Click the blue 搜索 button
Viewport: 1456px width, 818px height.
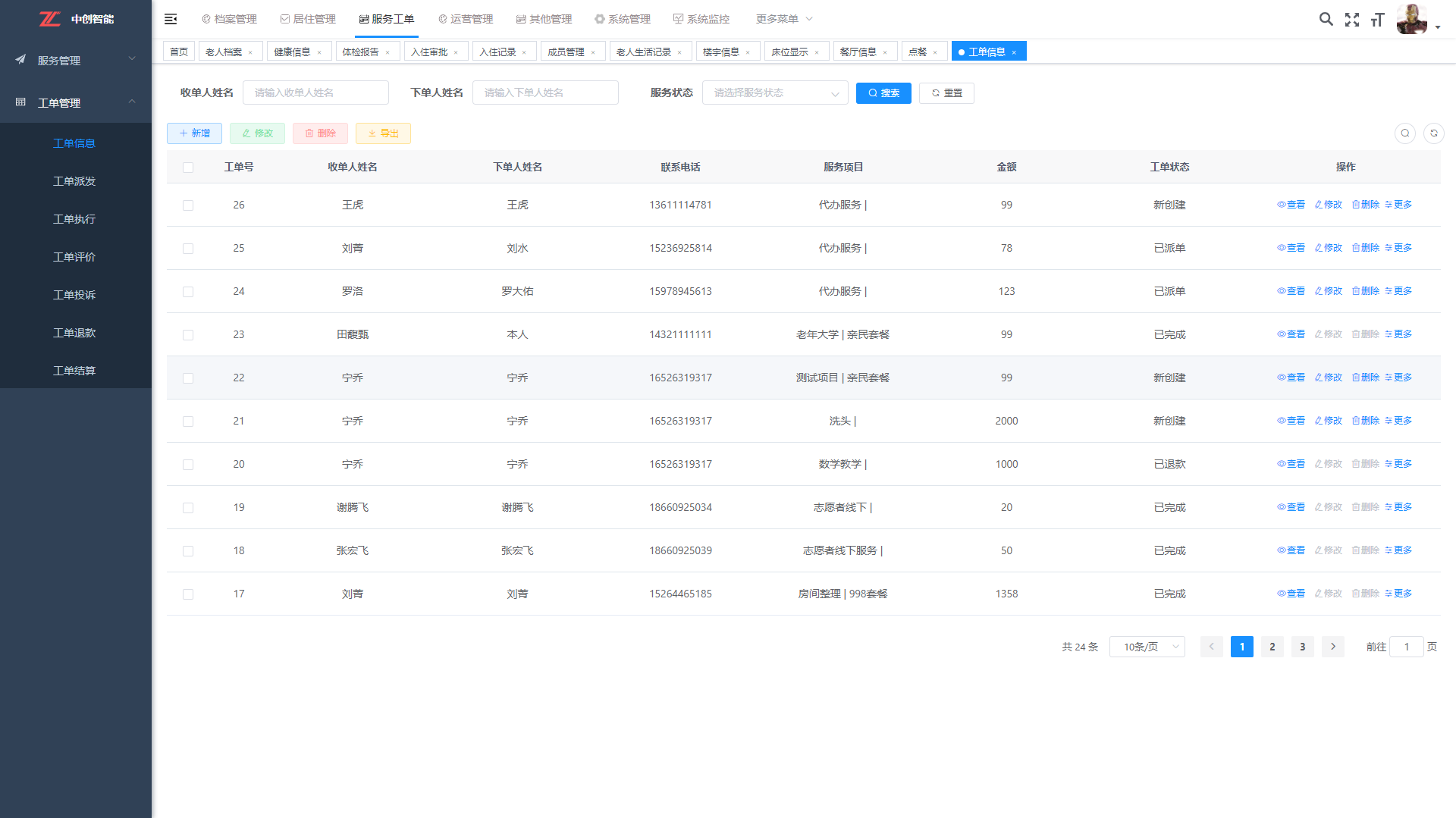click(x=883, y=93)
